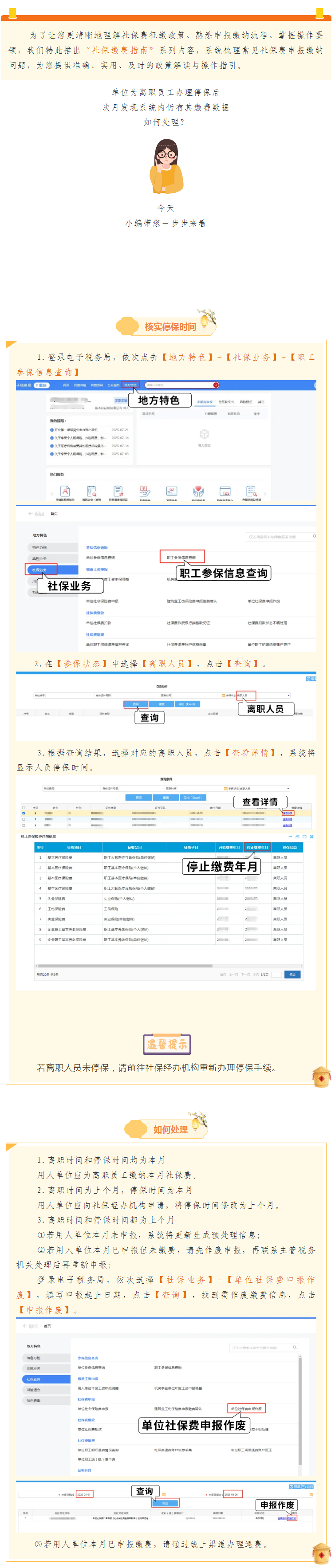
Task: Click the calendar icon beside 申报日期起 field
Action: [x=163, y=1494]
